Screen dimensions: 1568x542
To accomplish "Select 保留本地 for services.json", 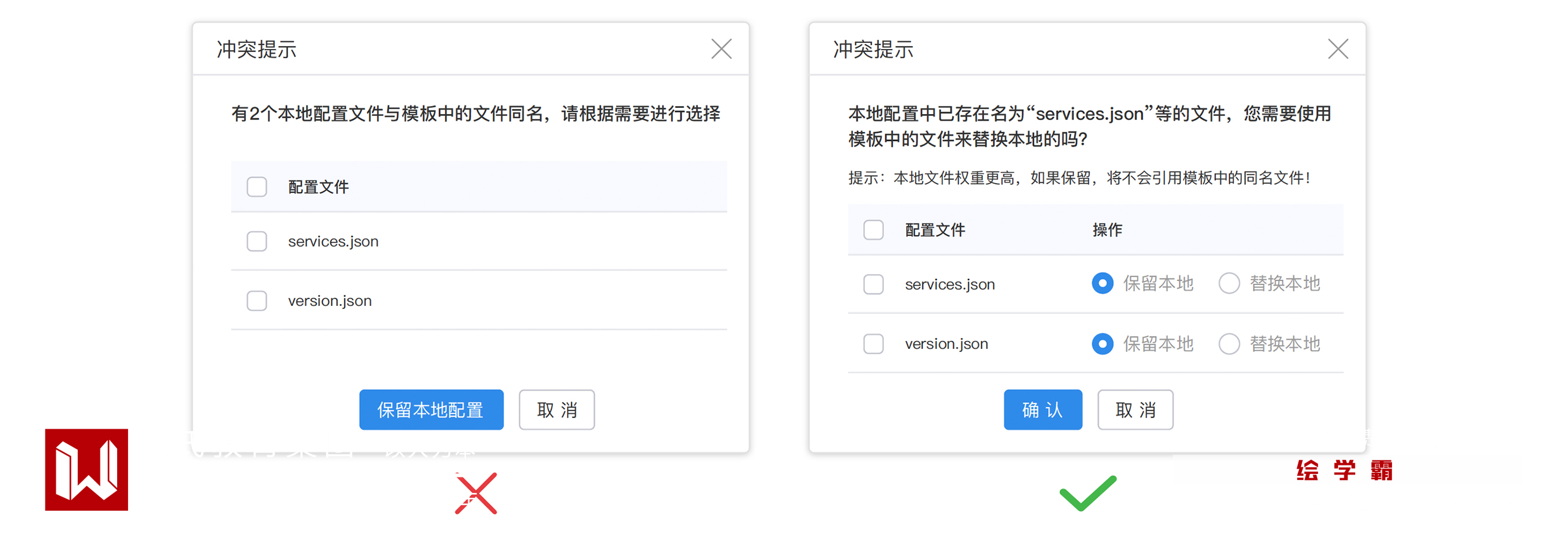I will point(1102,283).
